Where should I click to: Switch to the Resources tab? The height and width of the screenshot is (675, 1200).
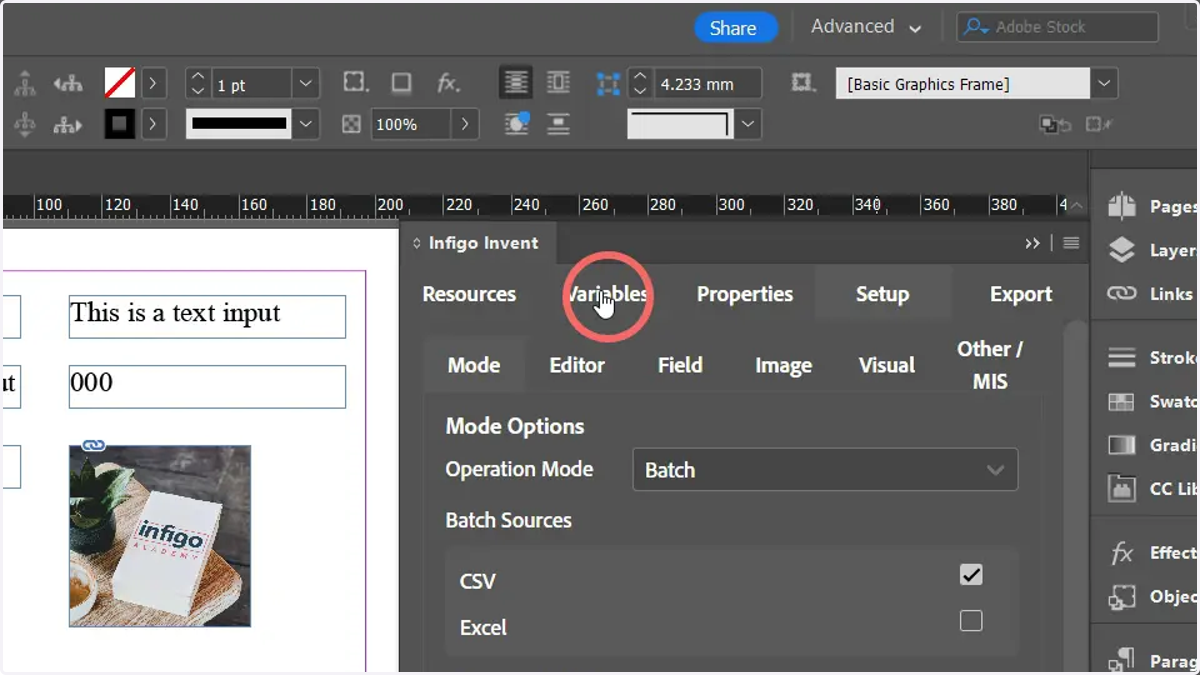point(469,294)
